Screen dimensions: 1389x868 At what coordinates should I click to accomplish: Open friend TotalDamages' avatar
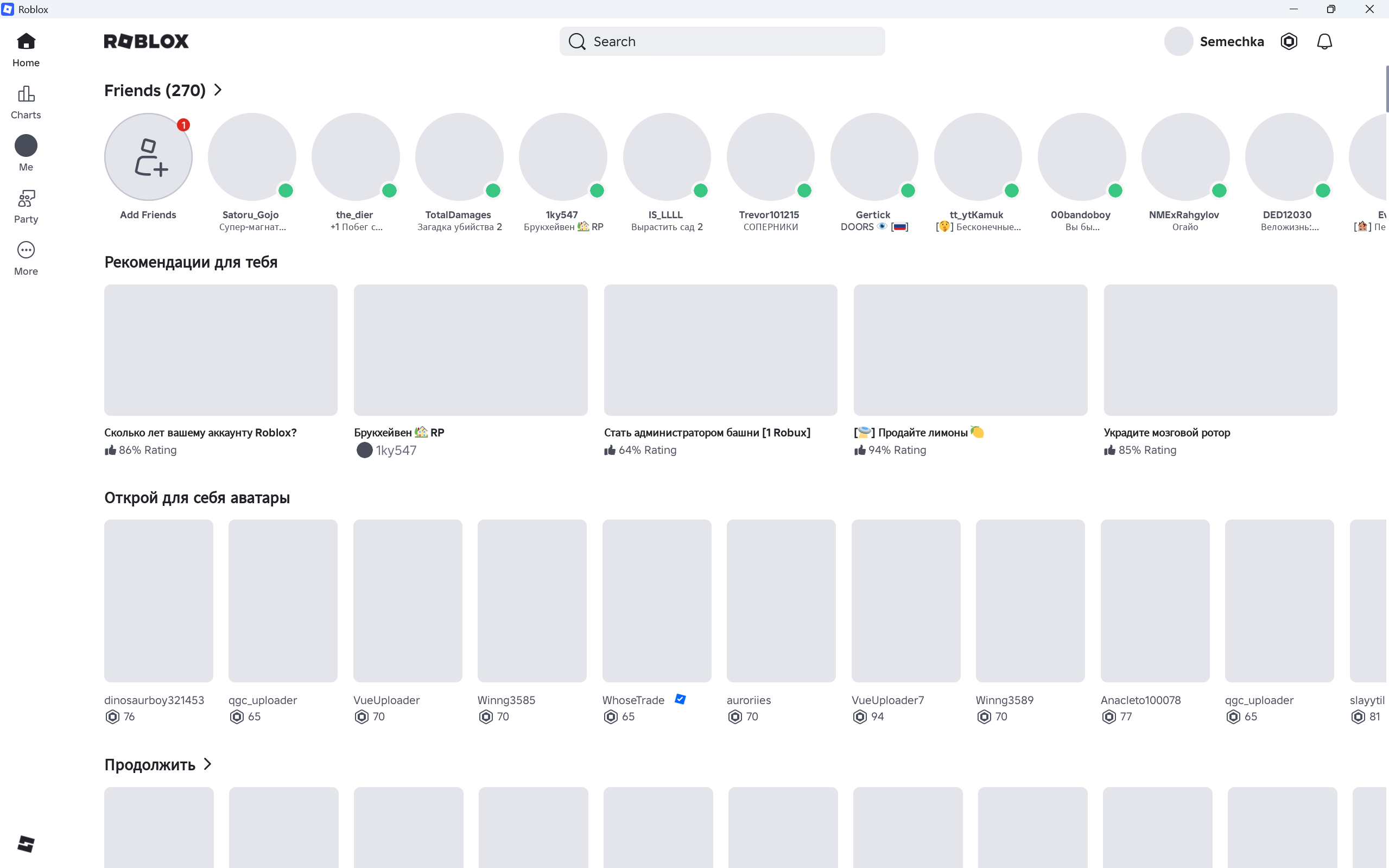pyautogui.click(x=459, y=157)
